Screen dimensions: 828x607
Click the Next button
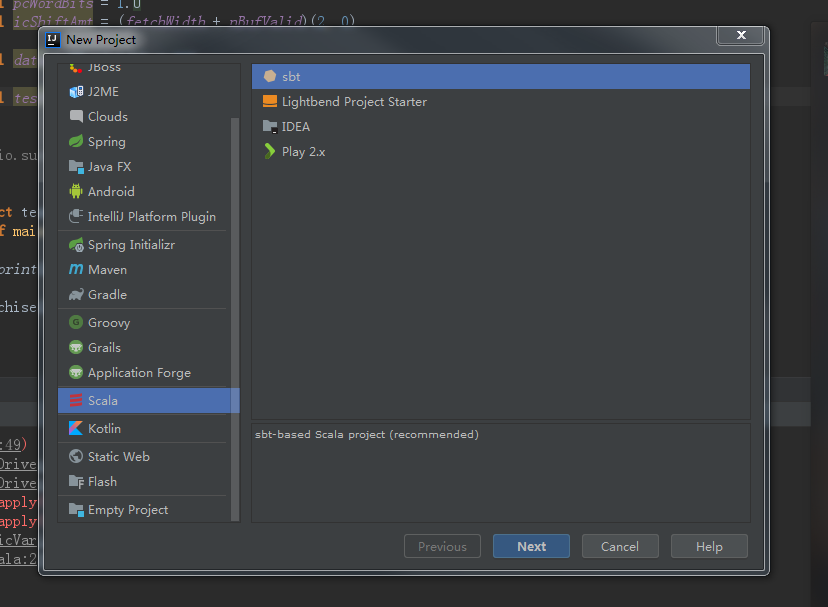point(531,546)
